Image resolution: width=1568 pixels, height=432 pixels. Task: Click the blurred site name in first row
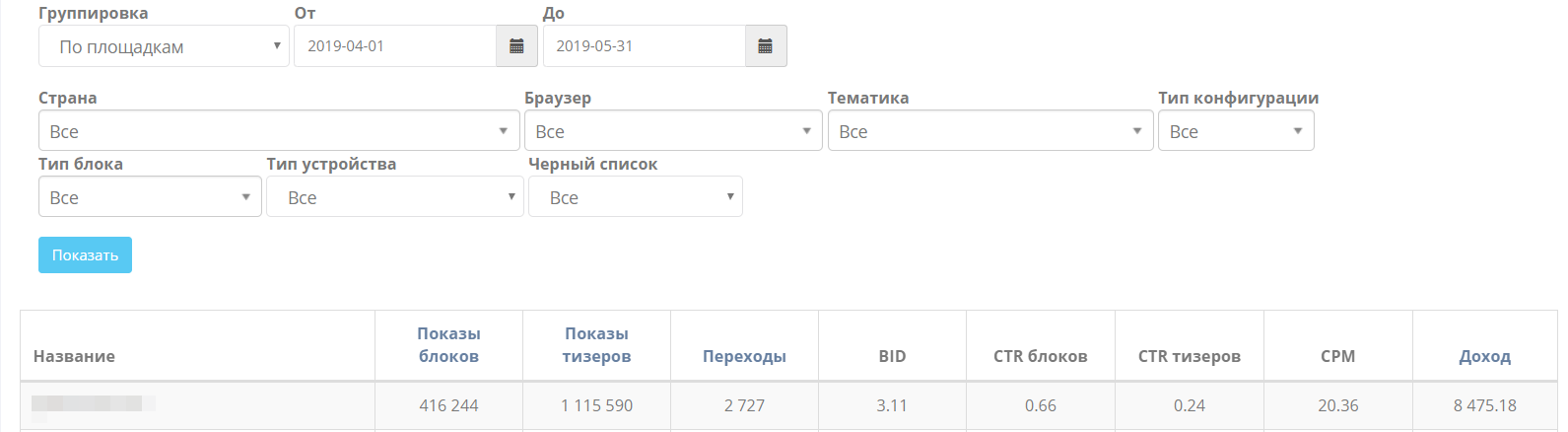click(93, 403)
